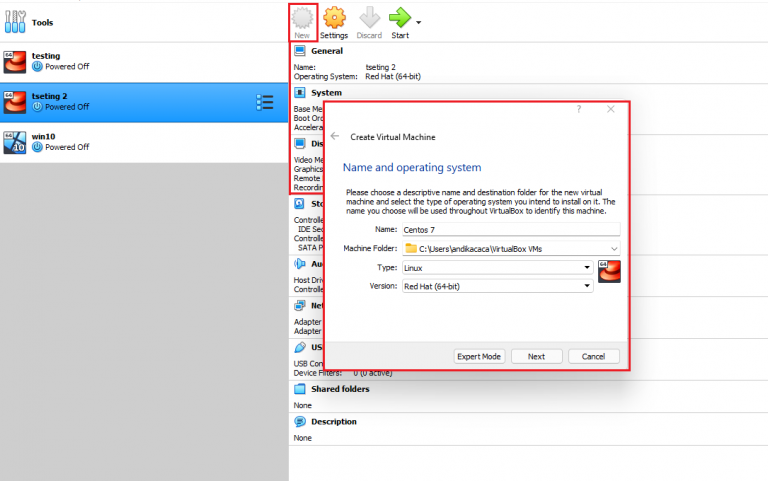This screenshot has height=481, width=768.
Task: Expand the Machine Folder dropdown
Action: 614,249
